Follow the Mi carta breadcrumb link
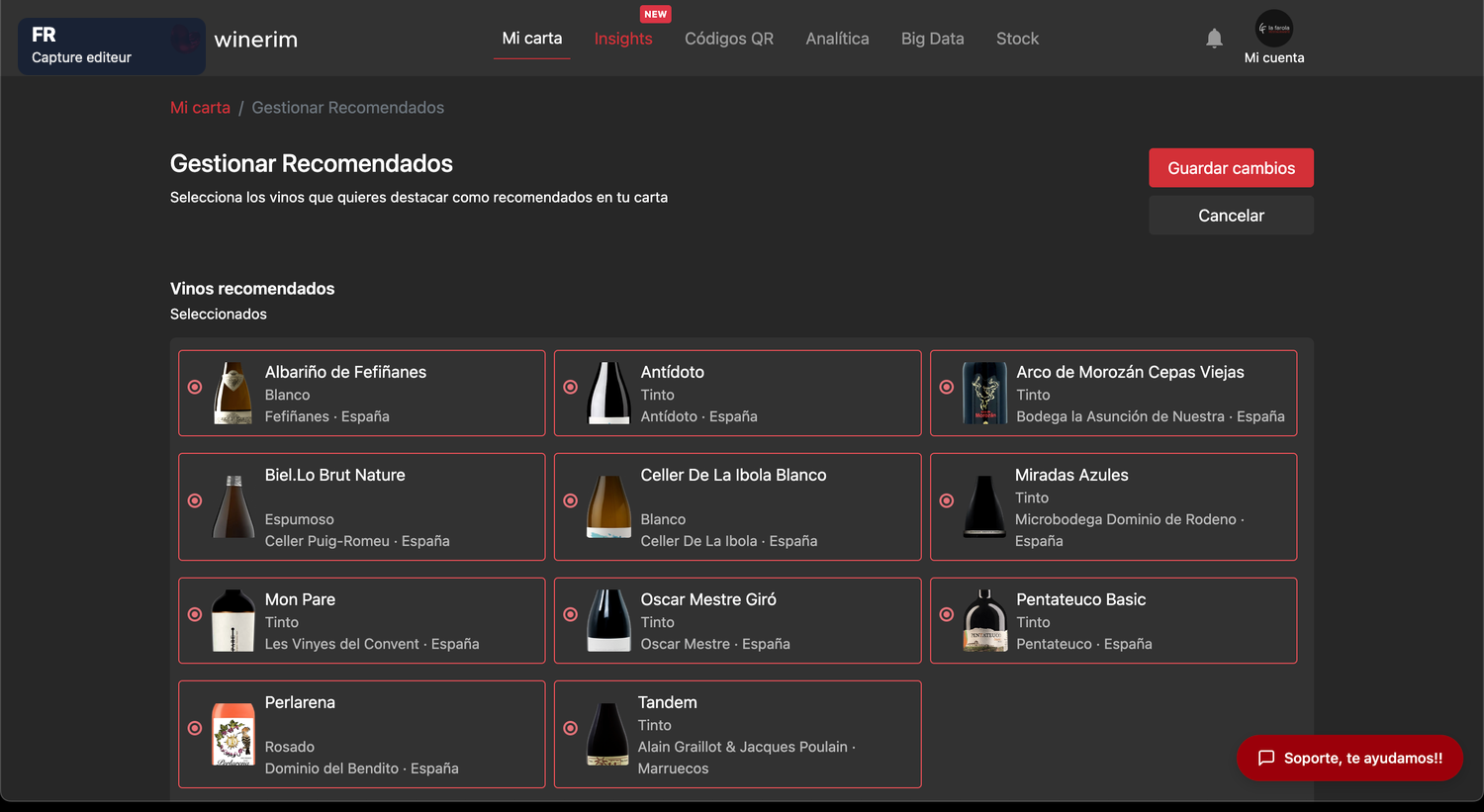 coord(200,108)
